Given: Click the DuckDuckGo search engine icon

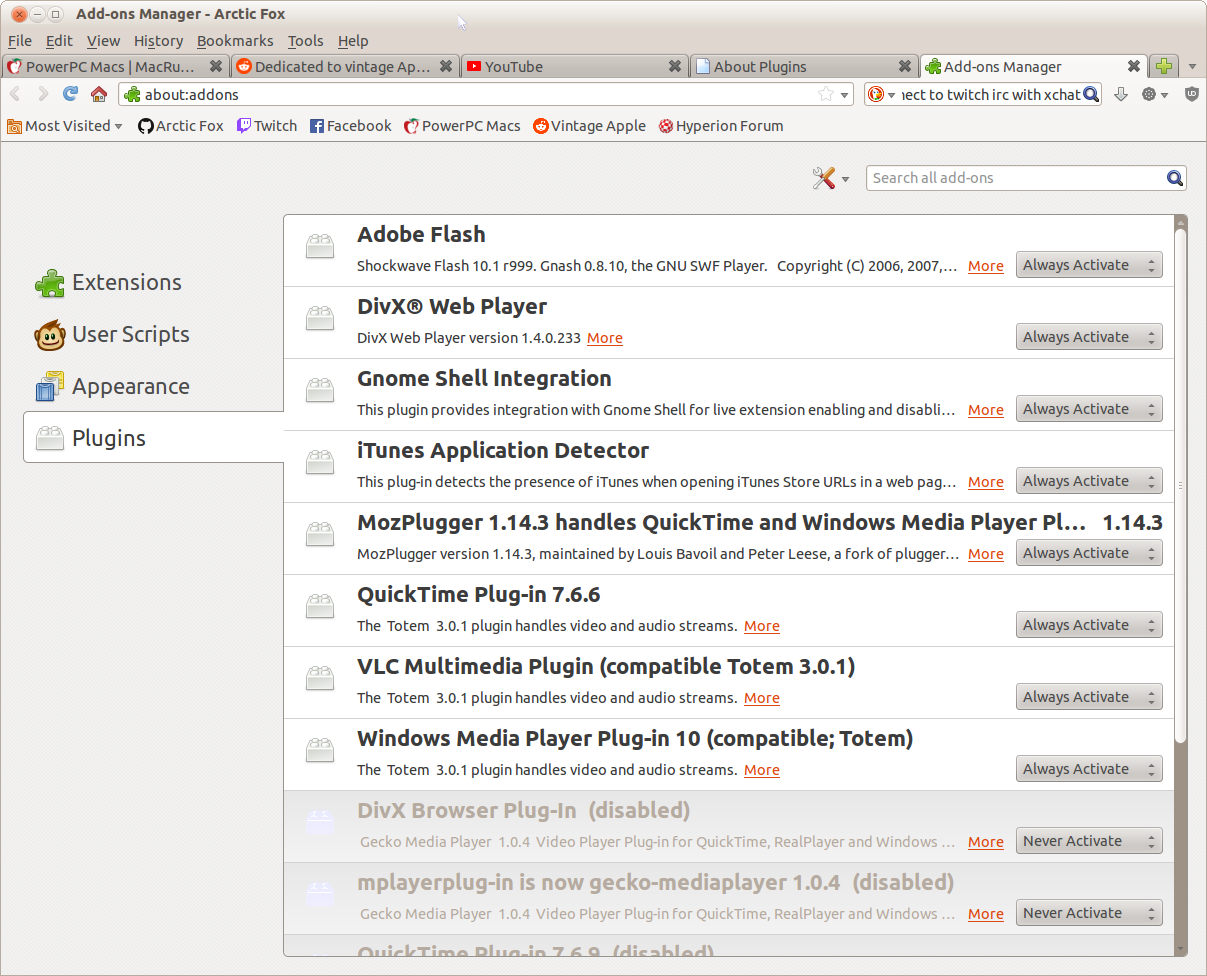Looking at the screenshot, I should [875, 94].
